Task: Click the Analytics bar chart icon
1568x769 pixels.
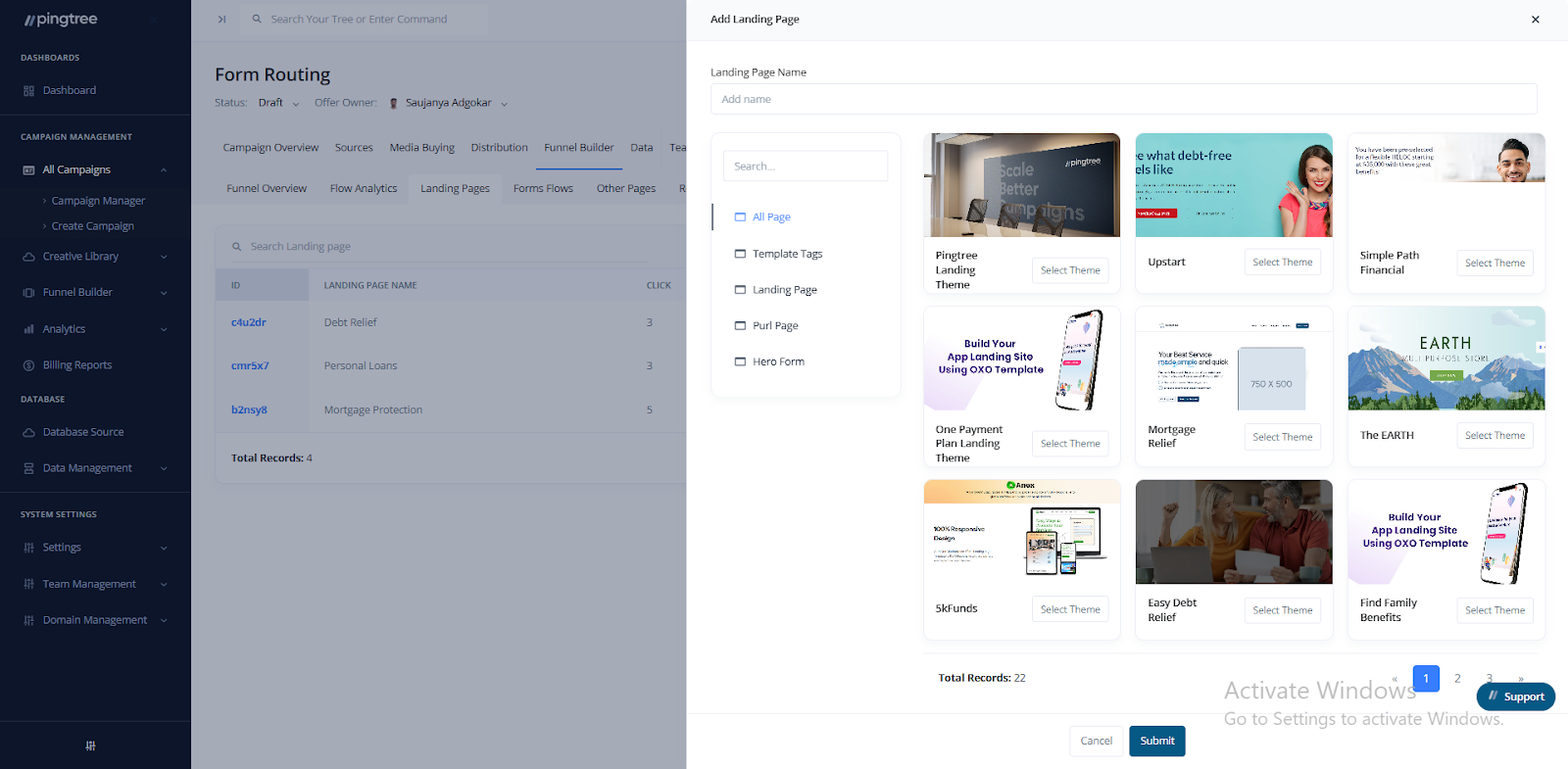Action: 28,329
